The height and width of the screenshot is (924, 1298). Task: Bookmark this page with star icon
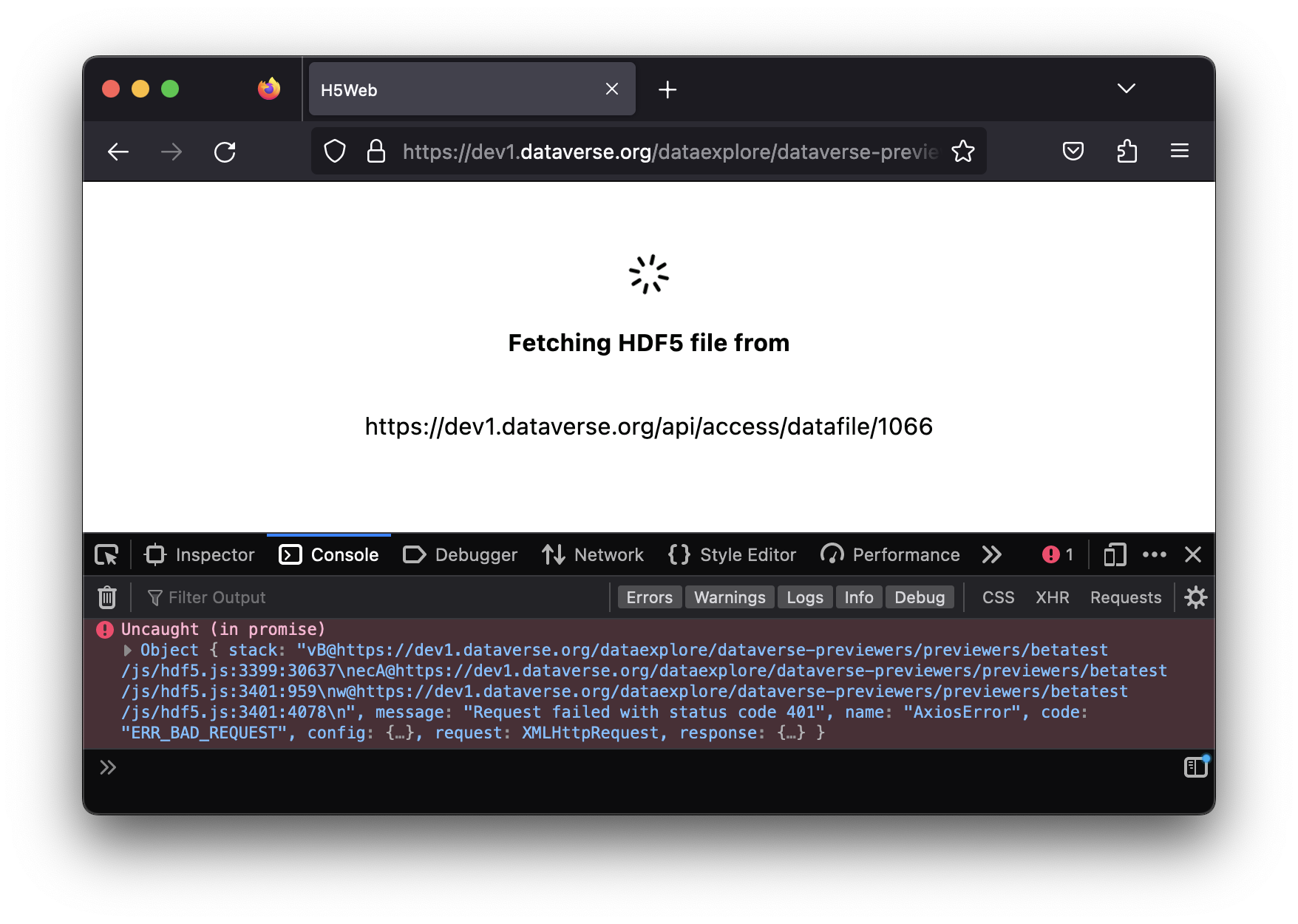click(x=962, y=152)
